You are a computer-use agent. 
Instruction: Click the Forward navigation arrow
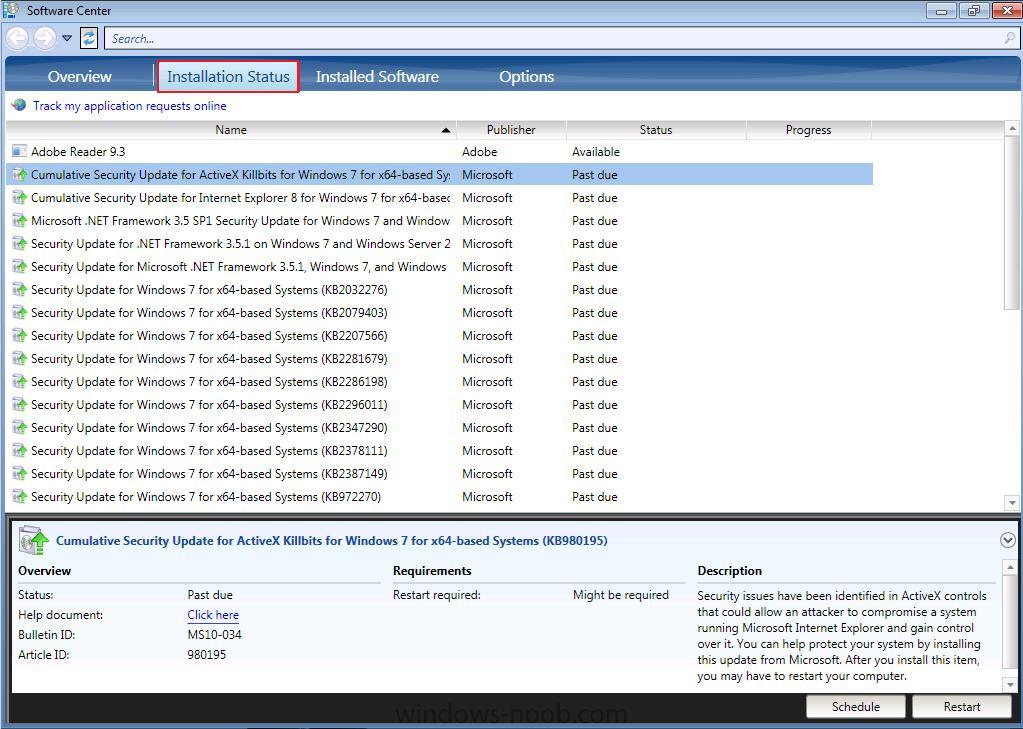pyautogui.click(x=44, y=38)
